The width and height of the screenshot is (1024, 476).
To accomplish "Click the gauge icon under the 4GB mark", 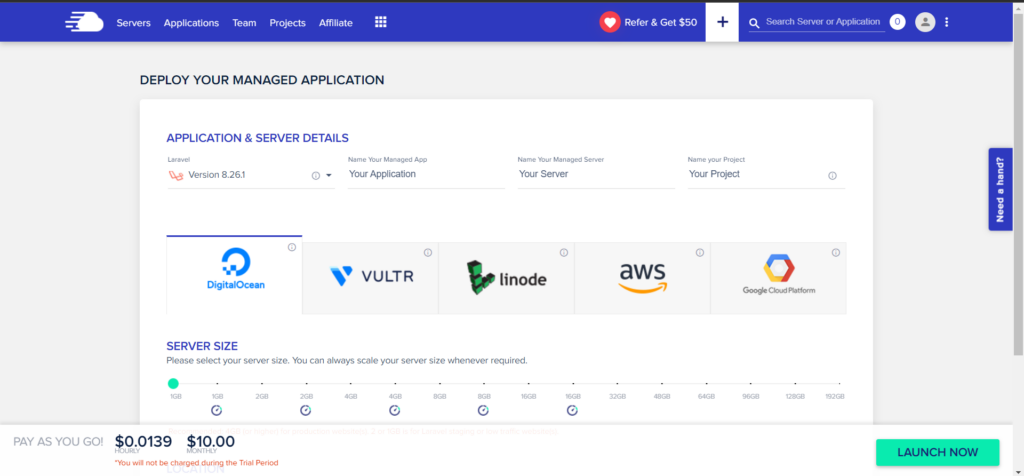I will click(394, 410).
